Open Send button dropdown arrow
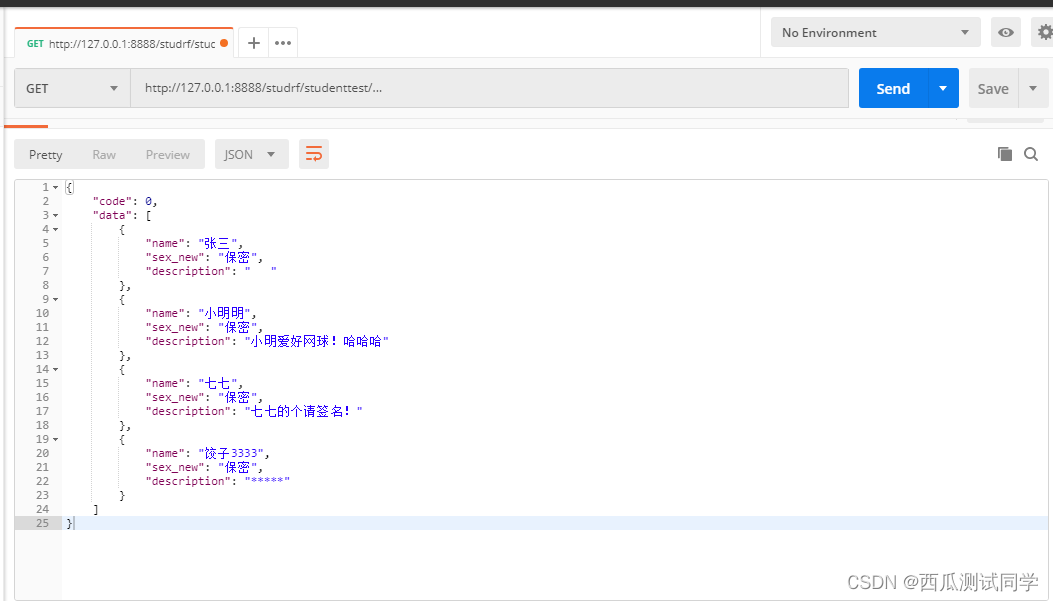The image size is (1053, 601). 943,89
